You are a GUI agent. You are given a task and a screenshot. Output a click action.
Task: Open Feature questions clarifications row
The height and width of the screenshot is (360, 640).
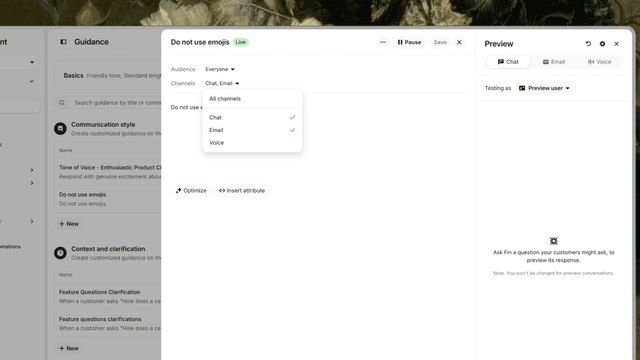click(x=108, y=323)
